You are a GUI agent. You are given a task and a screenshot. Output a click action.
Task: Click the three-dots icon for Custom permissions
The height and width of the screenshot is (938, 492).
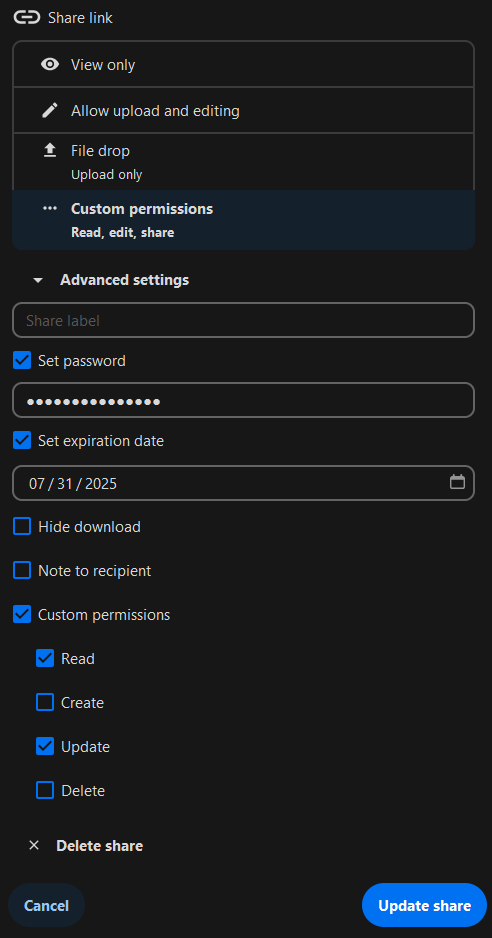coord(50,209)
